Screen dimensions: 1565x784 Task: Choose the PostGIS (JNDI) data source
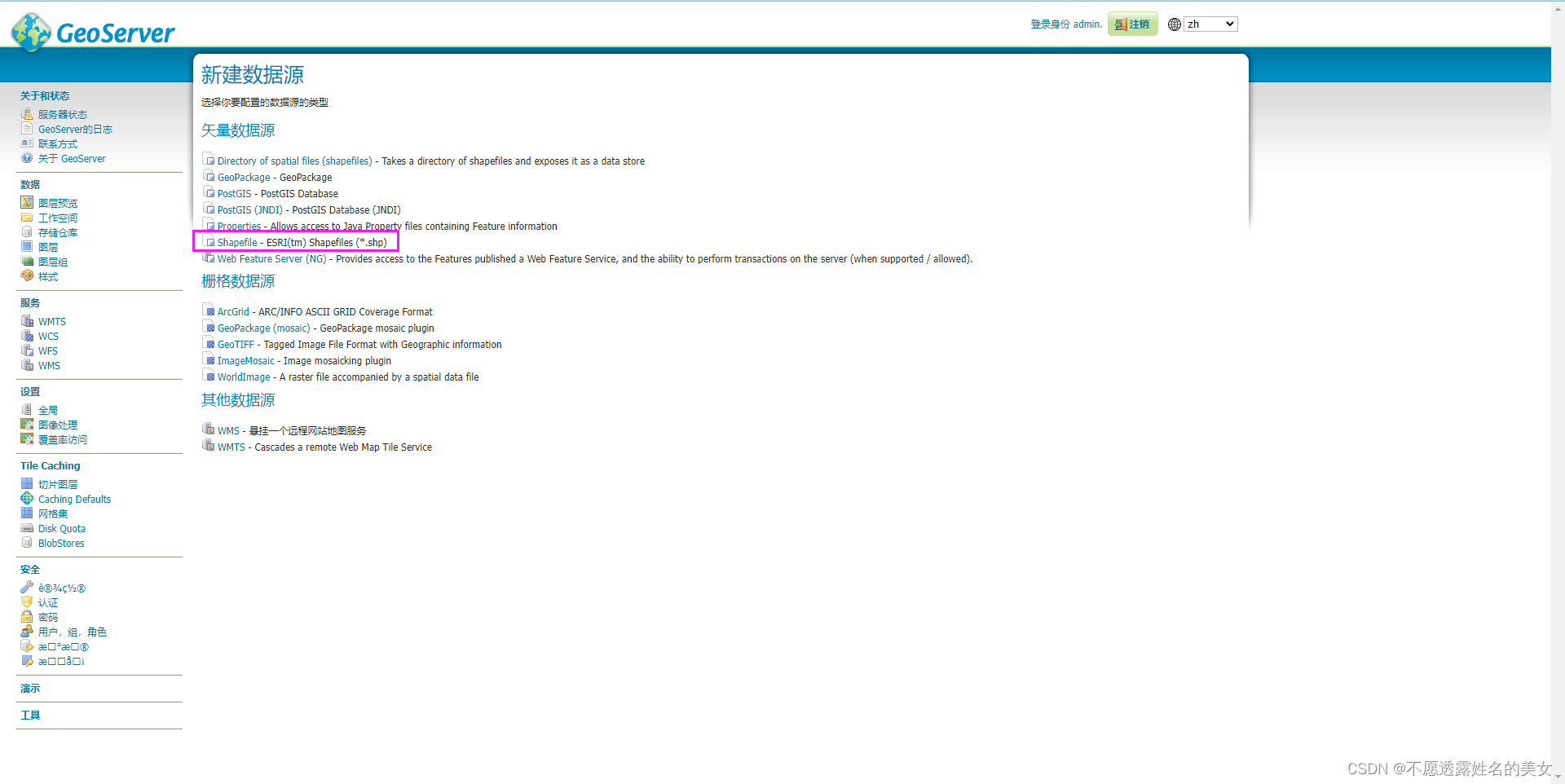(249, 210)
